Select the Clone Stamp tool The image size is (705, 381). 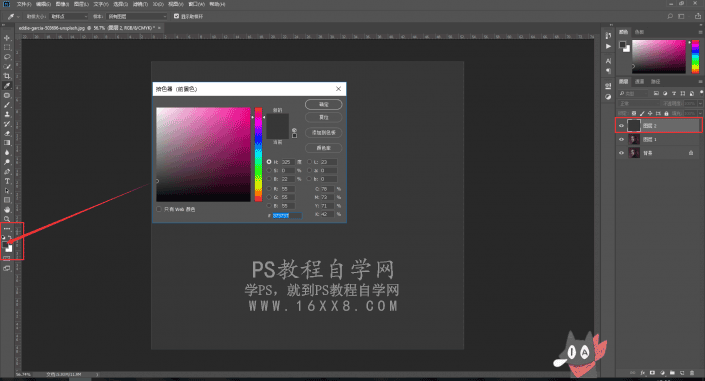tap(7, 114)
